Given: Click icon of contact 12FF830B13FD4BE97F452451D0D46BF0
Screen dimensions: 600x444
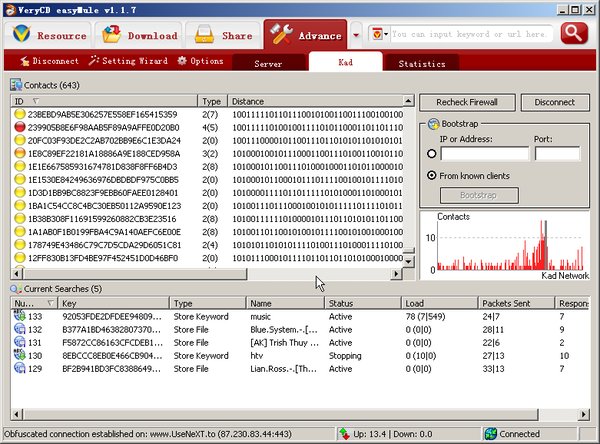Looking at the screenshot, I should click(x=20, y=258).
